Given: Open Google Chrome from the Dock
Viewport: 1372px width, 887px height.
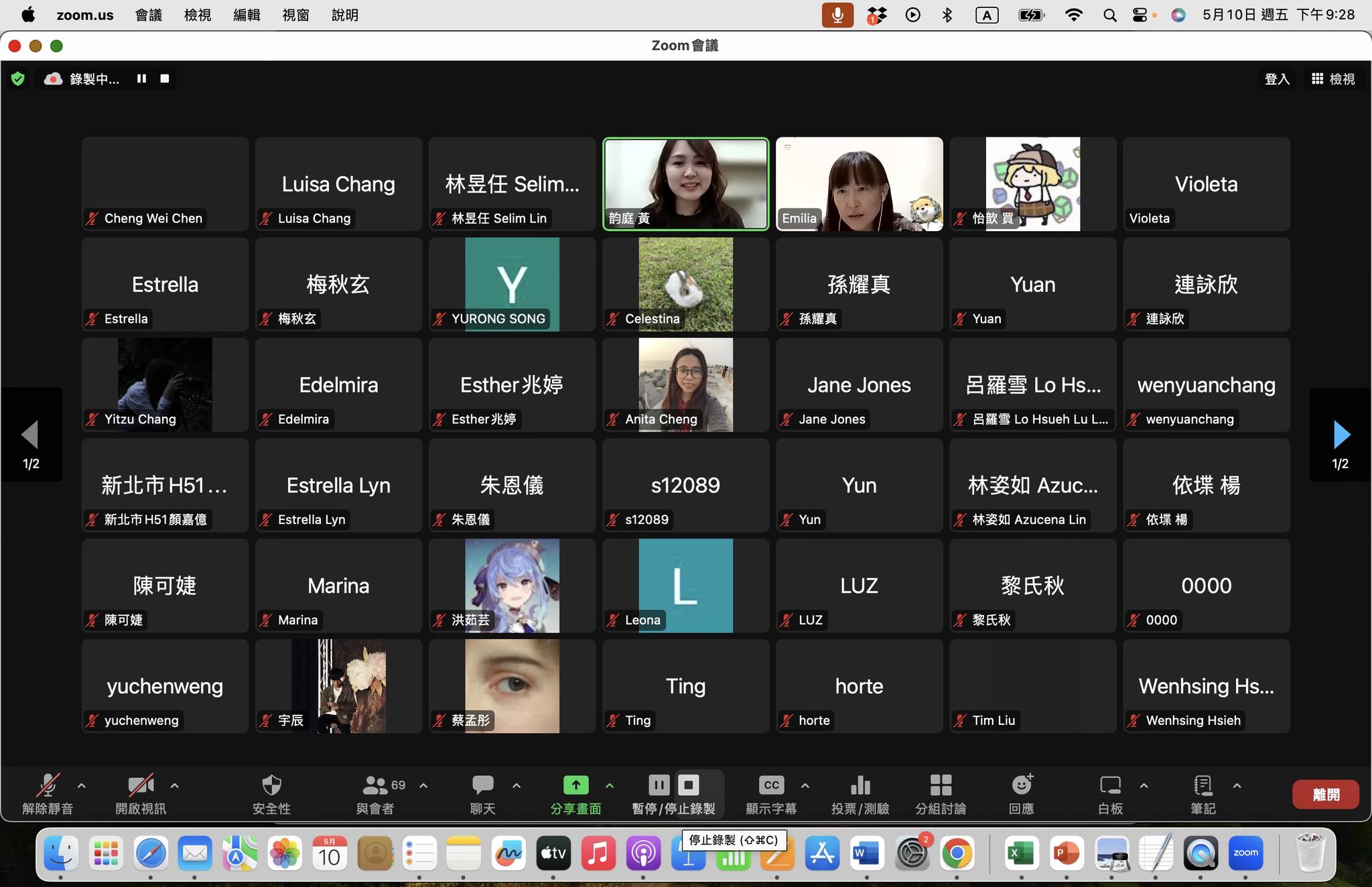Looking at the screenshot, I should pos(957,854).
